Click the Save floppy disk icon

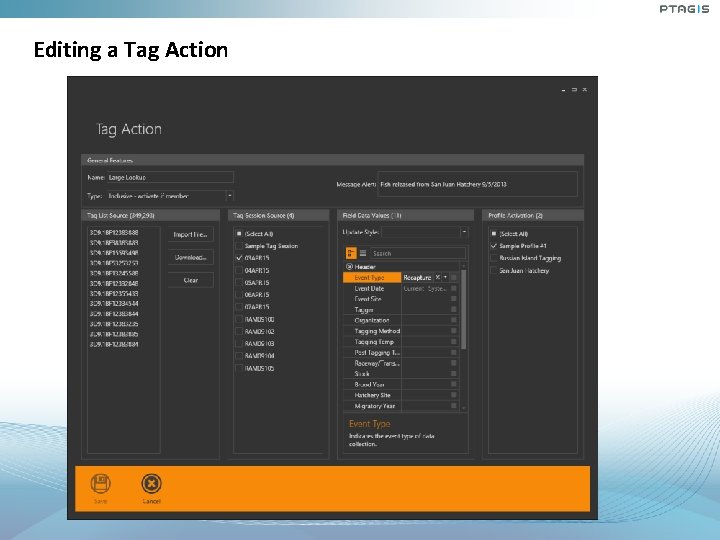[x=100, y=484]
